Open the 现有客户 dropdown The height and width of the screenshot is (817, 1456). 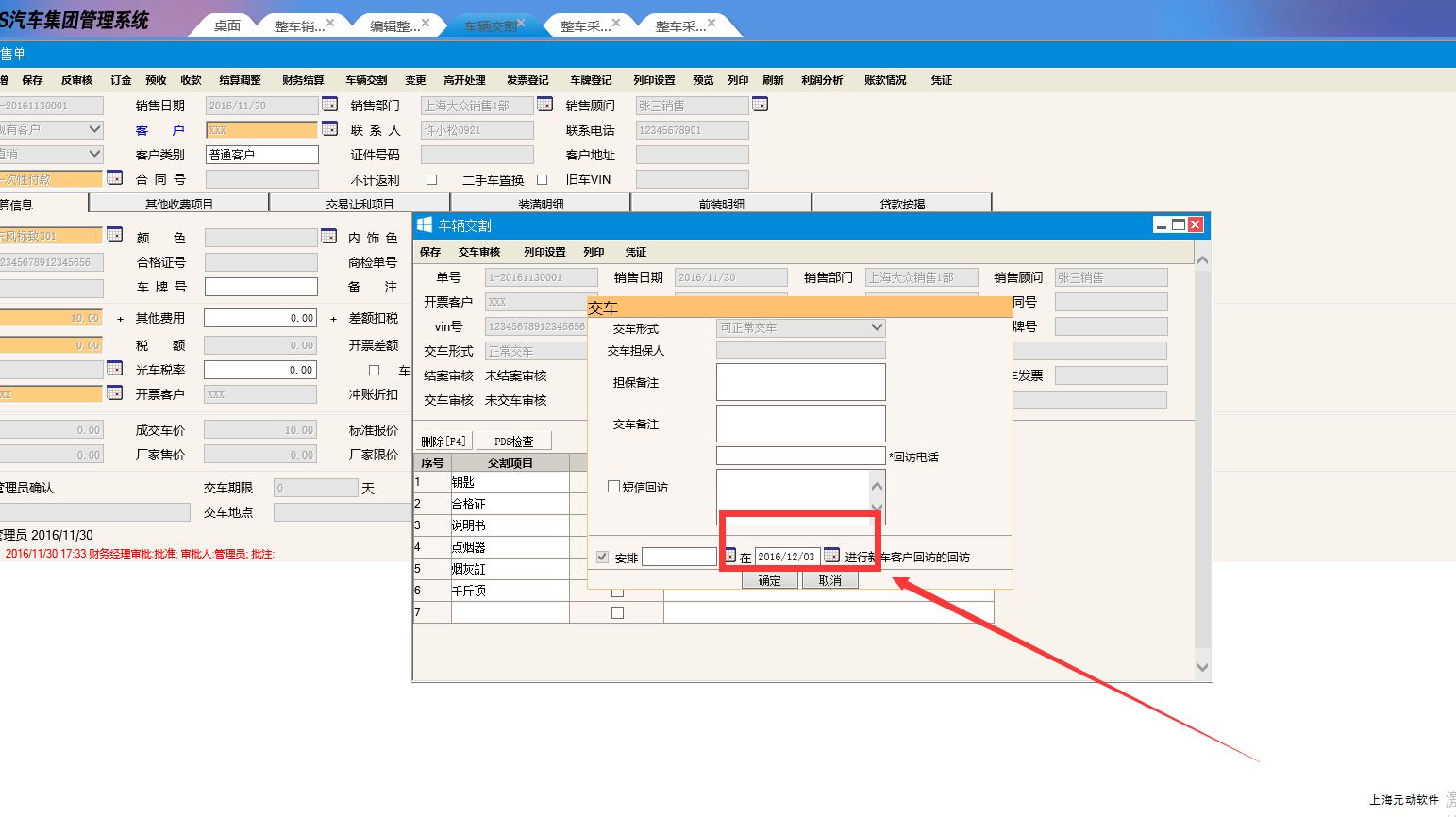tap(94, 129)
